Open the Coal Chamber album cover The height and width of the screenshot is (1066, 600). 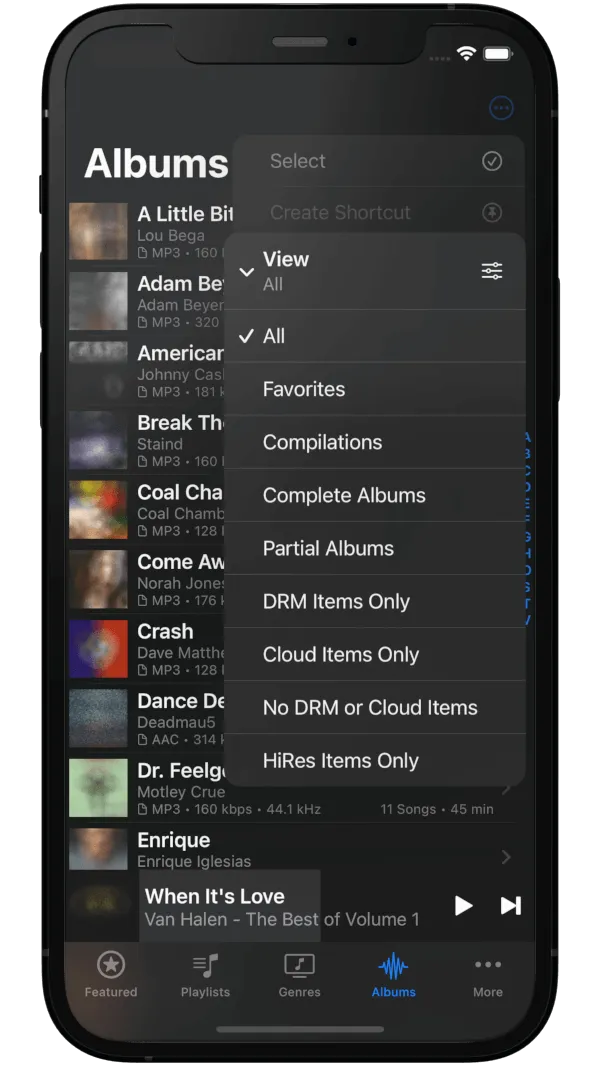99,509
